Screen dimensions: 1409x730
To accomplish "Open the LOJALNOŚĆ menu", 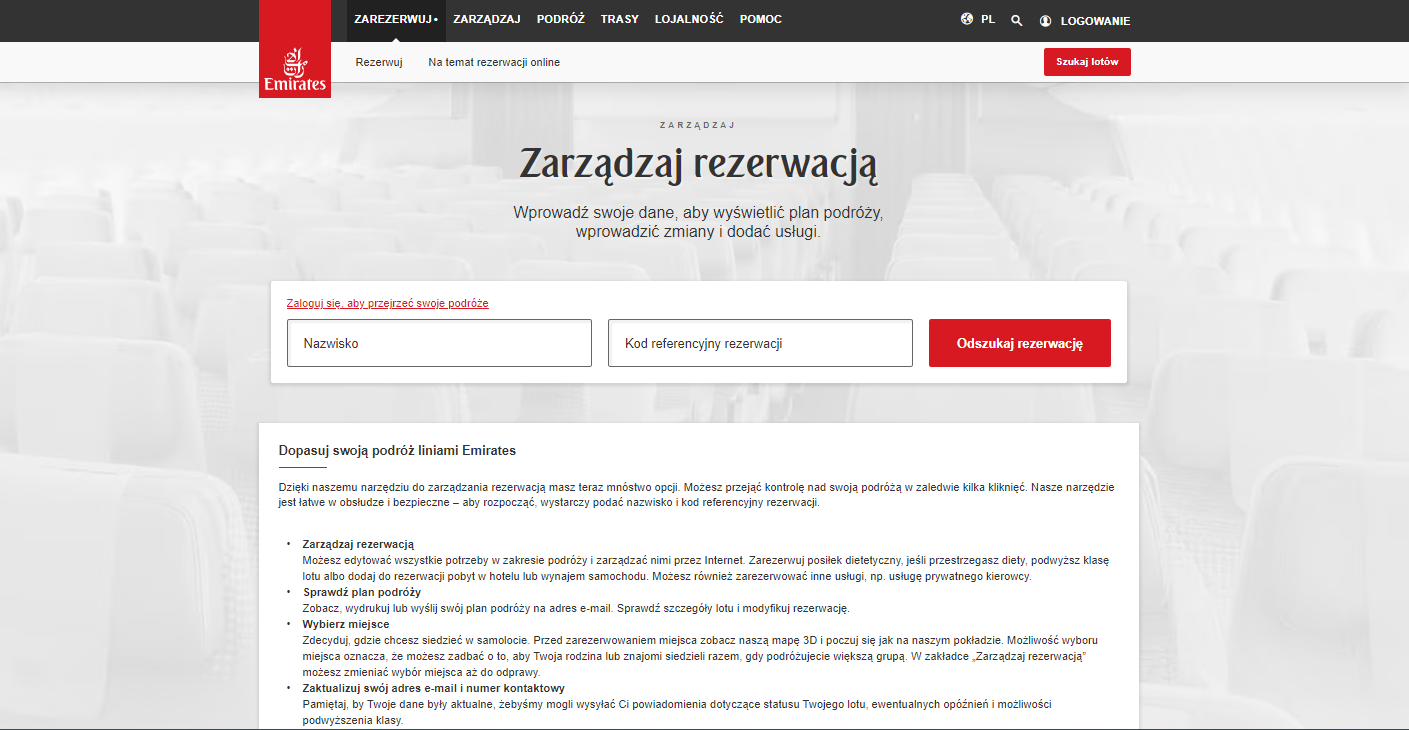I will click(689, 19).
